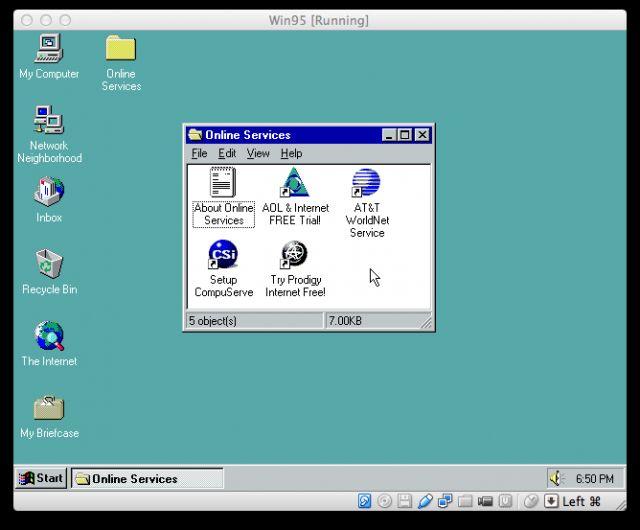
Task: Click the volume speaker tray icon
Action: click(557, 479)
